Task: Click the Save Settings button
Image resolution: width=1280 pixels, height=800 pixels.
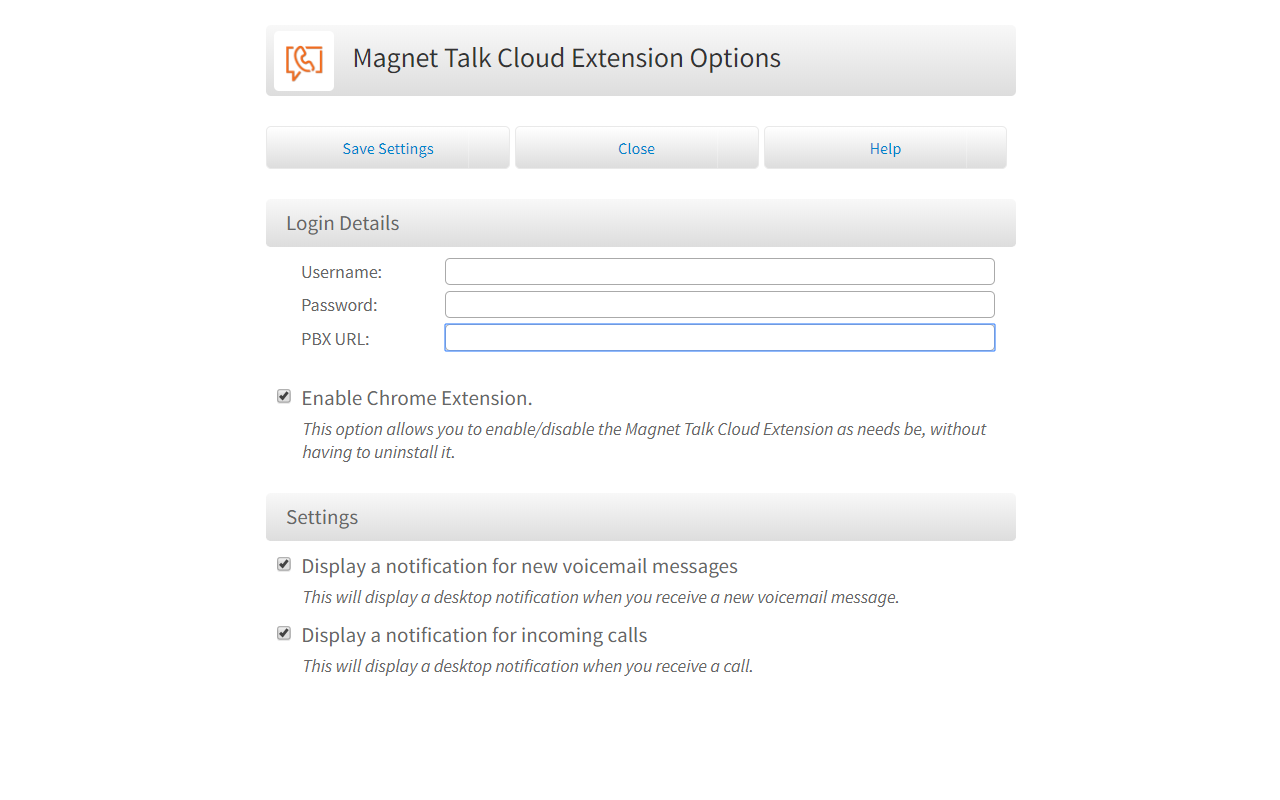Action: 388,147
